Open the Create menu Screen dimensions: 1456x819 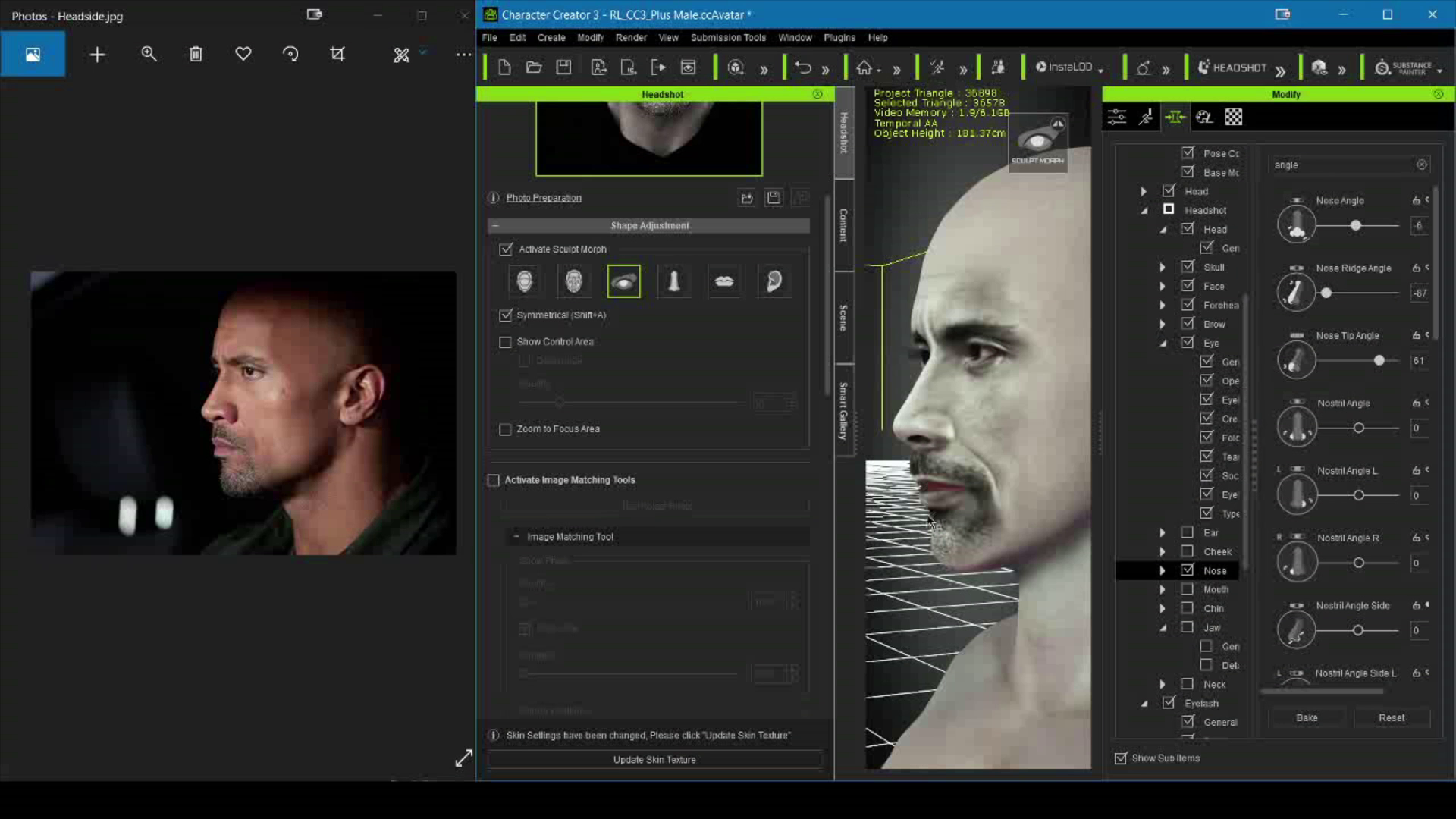coord(551,37)
